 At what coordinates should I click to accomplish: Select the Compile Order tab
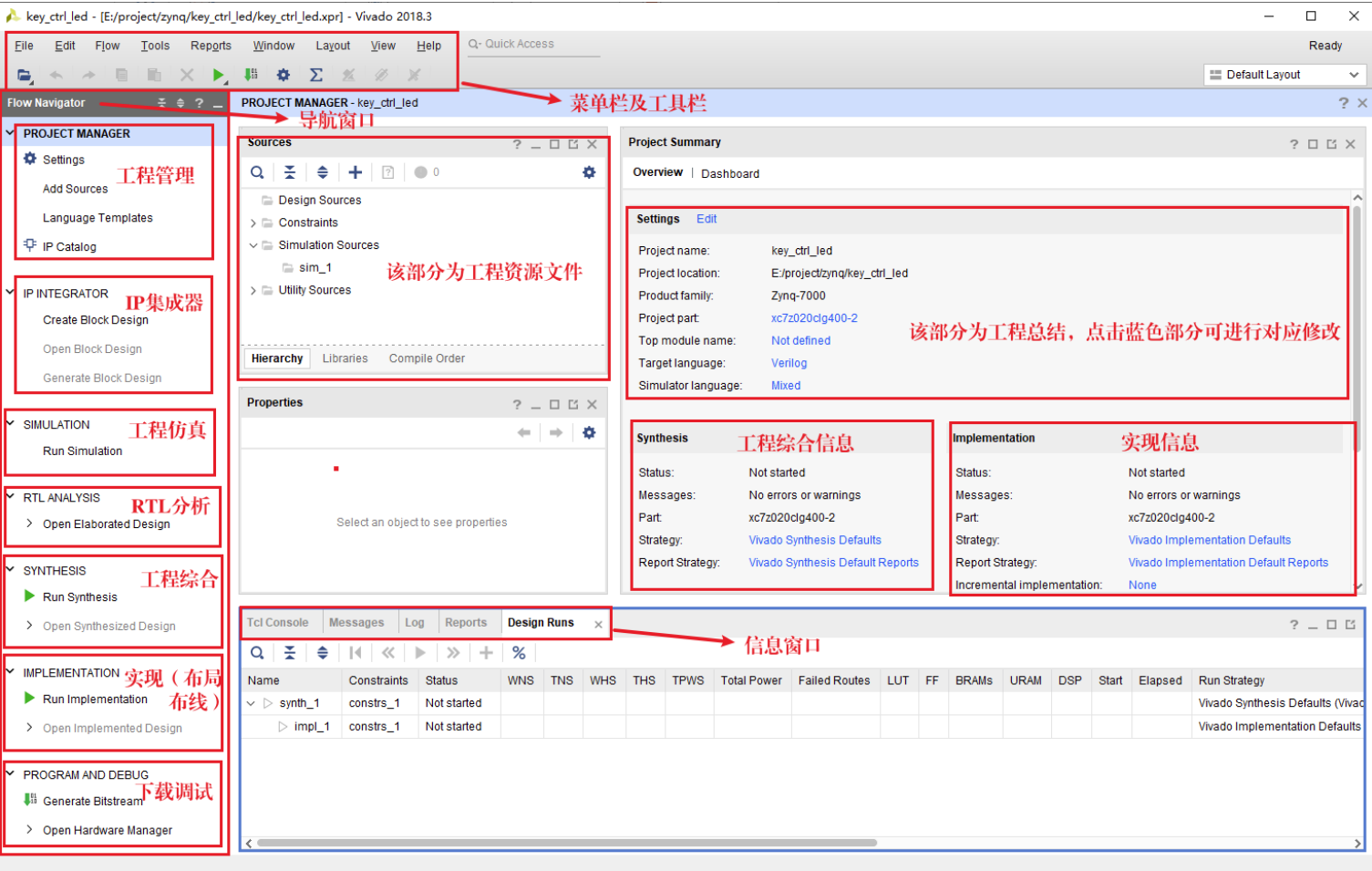(427, 358)
